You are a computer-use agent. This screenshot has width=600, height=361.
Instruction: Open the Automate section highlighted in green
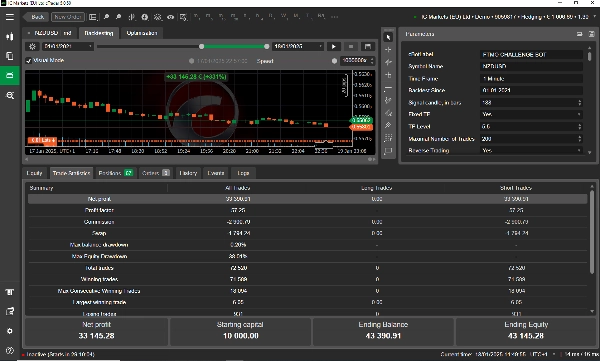point(10,75)
